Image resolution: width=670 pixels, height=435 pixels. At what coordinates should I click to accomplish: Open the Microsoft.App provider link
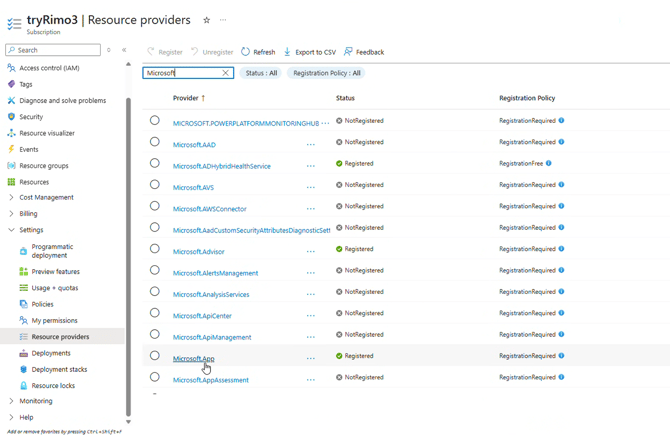click(x=194, y=359)
